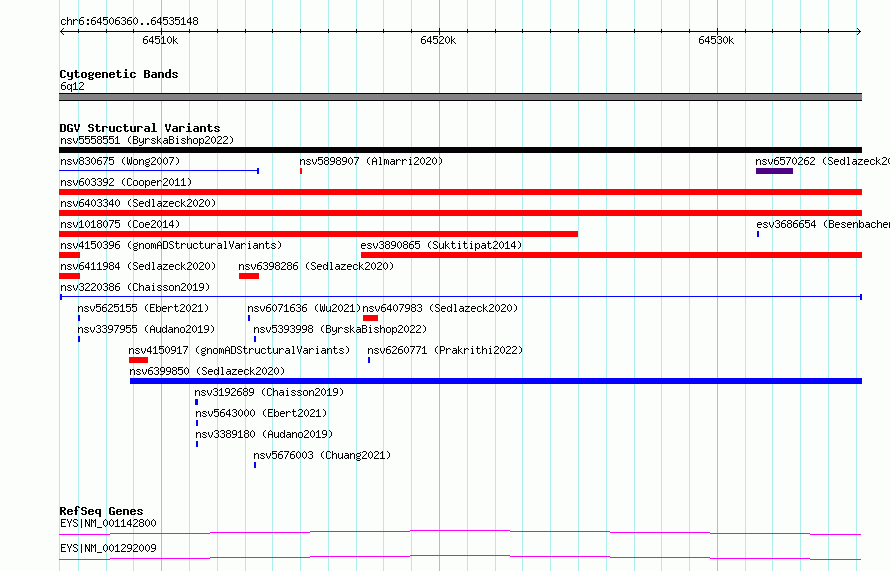Click the red nsv4150917 variant block
Image resolution: width=890 pixels, height=571 pixels.
tap(138, 360)
